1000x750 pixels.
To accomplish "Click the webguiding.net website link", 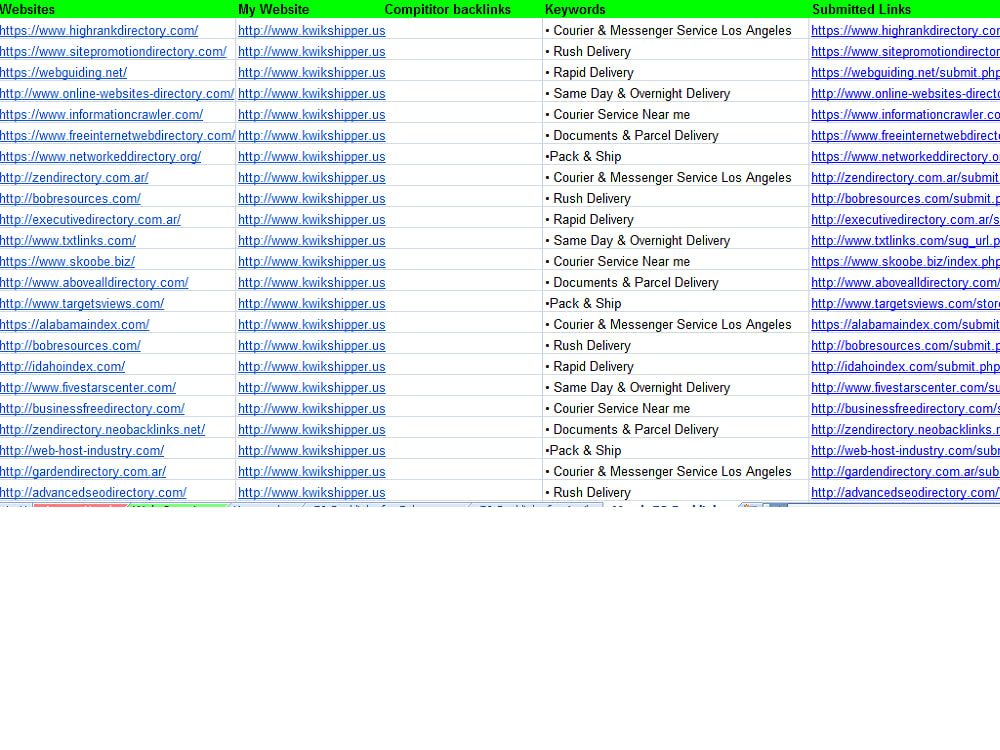I will pos(63,73).
